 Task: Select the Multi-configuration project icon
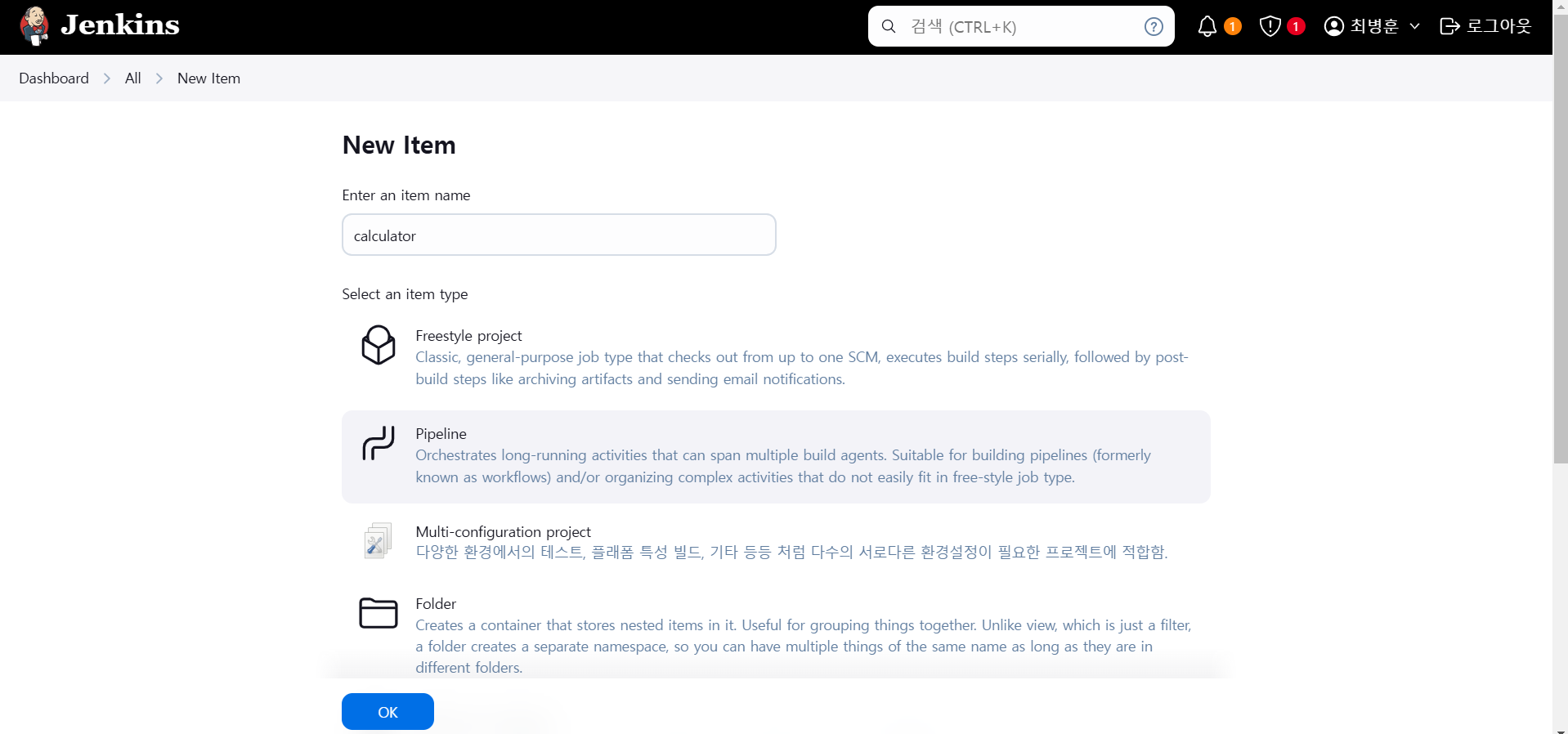point(379,540)
